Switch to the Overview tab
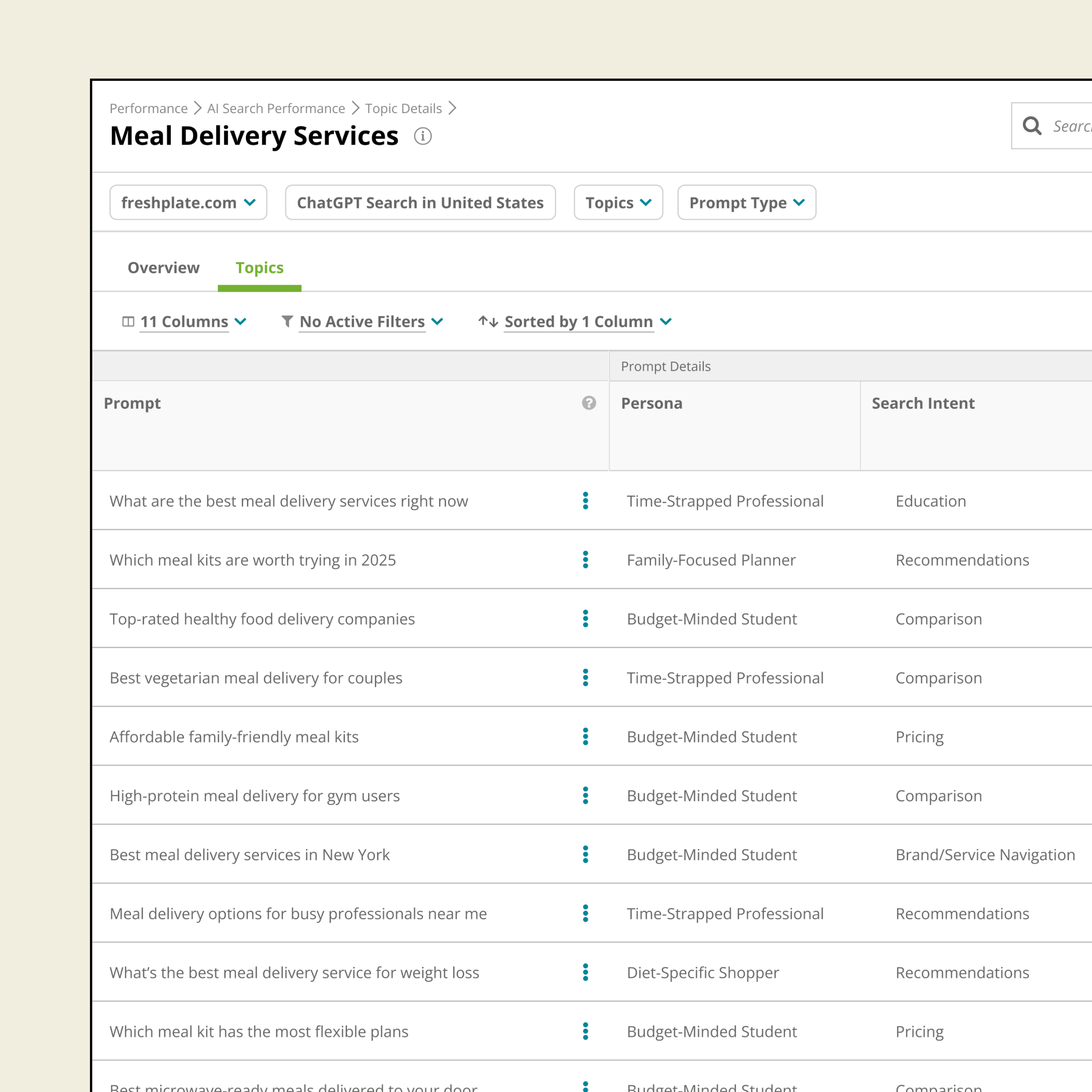Viewport: 1092px width, 1092px height. pyautogui.click(x=163, y=267)
